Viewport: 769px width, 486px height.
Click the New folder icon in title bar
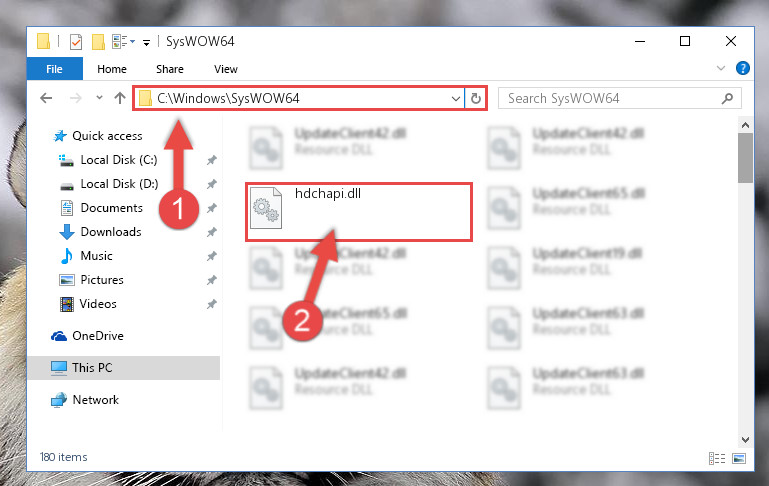pos(98,42)
